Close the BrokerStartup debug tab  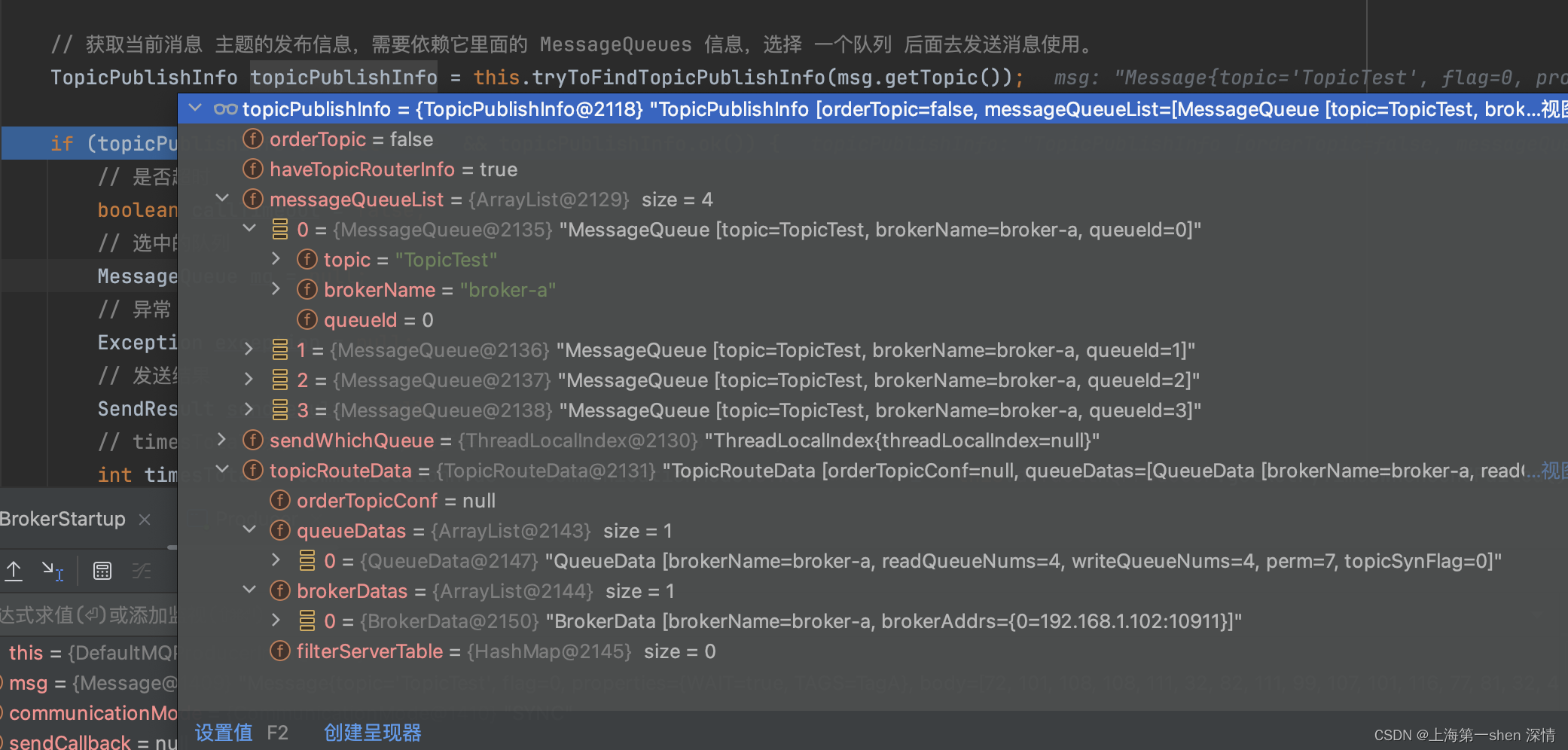[x=145, y=520]
